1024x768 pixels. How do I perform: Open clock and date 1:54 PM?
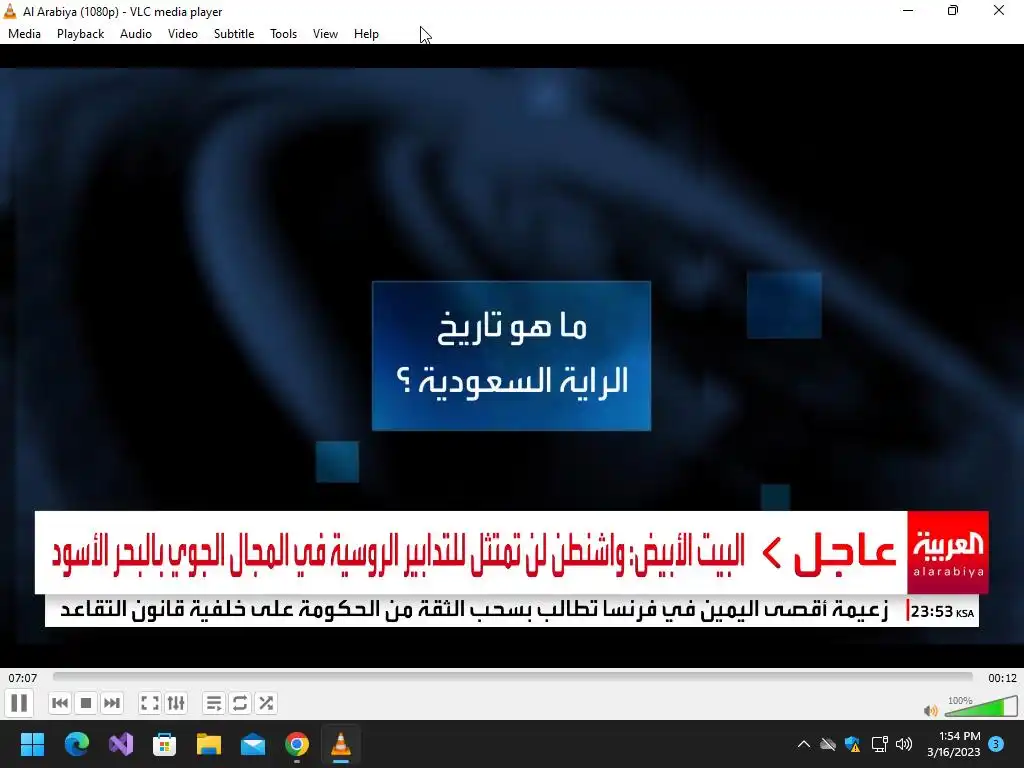tap(953, 744)
